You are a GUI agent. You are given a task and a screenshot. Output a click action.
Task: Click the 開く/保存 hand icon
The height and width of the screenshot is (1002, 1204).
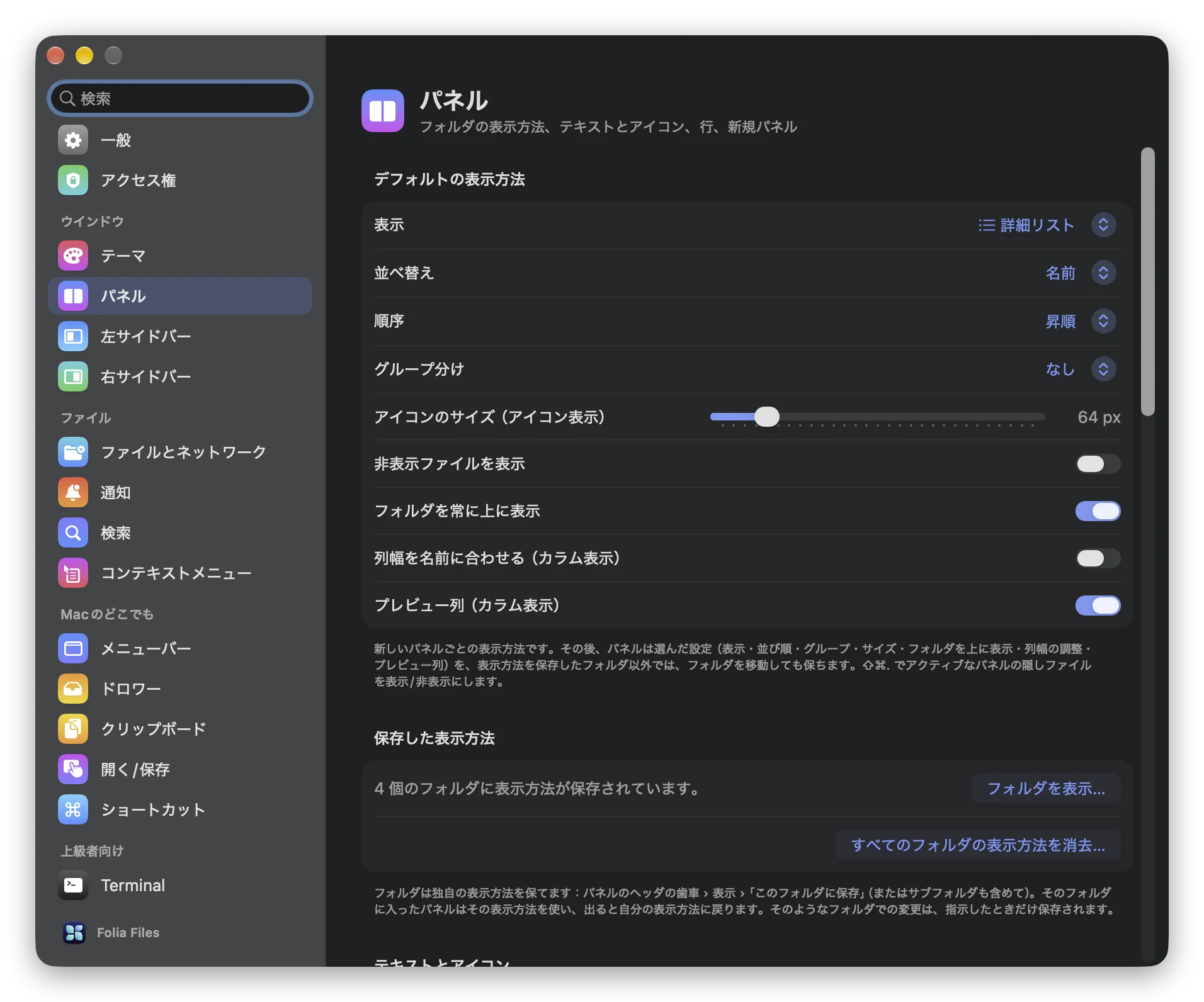[73, 769]
